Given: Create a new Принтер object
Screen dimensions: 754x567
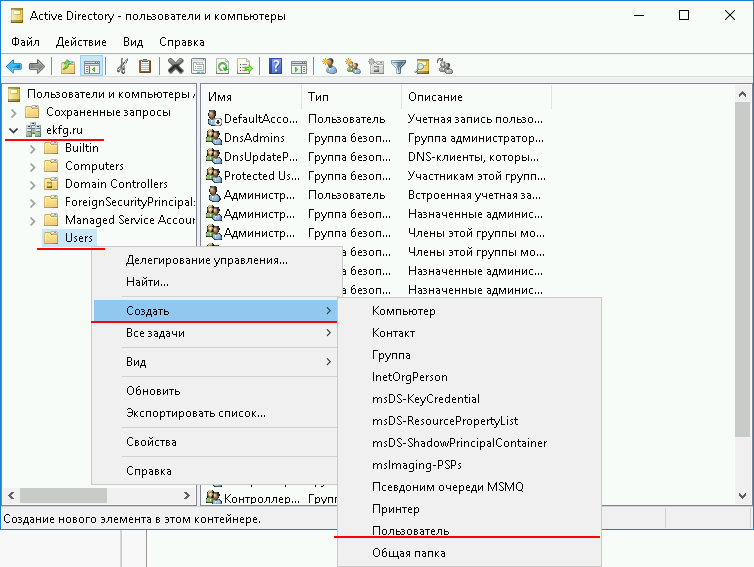Looking at the screenshot, I should pyautogui.click(x=469, y=509).
